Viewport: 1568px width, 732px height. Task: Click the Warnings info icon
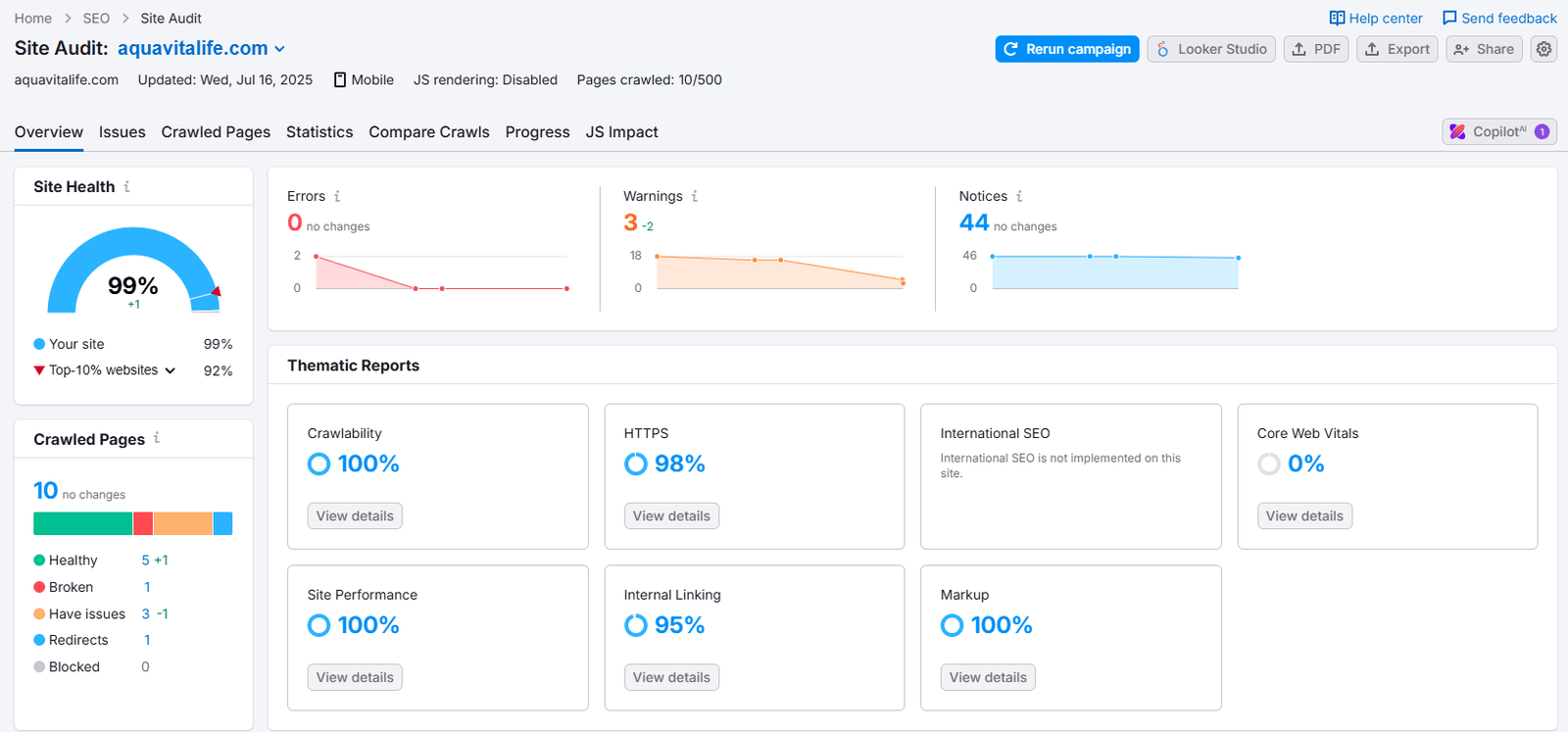[x=695, y=196]
